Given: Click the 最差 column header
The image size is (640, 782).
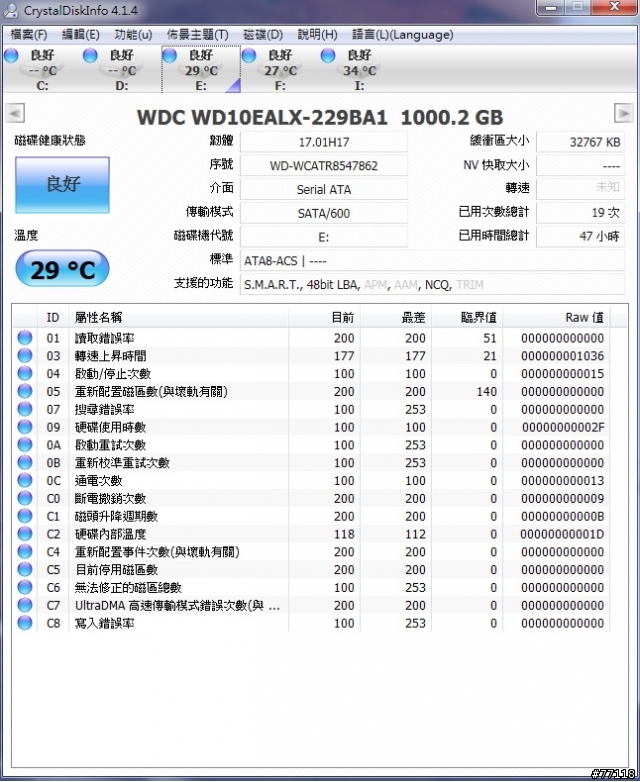Looking at the screenshot, I should tap(396, 317).
